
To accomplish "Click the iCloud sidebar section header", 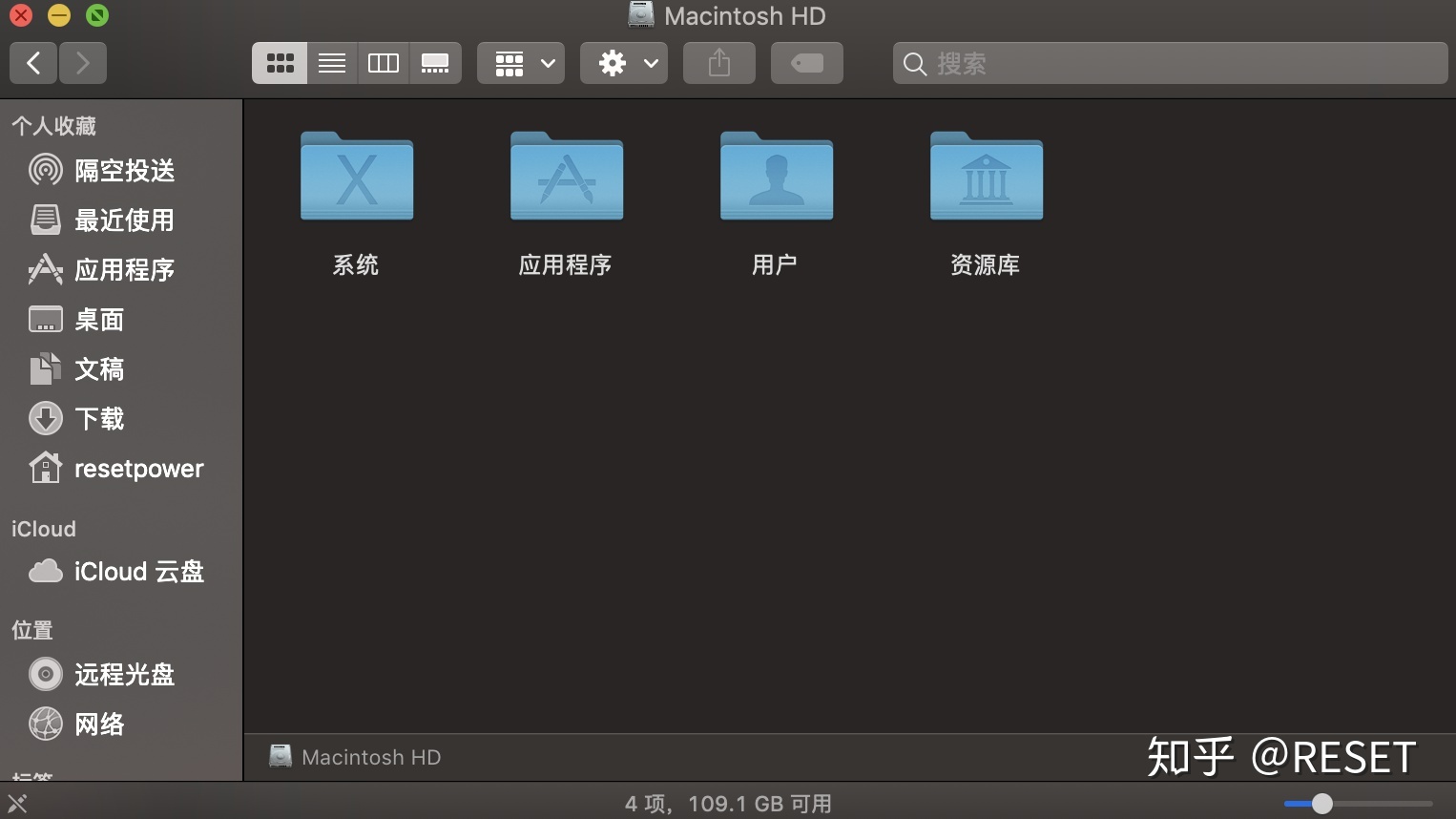I will tap(43, 529).
